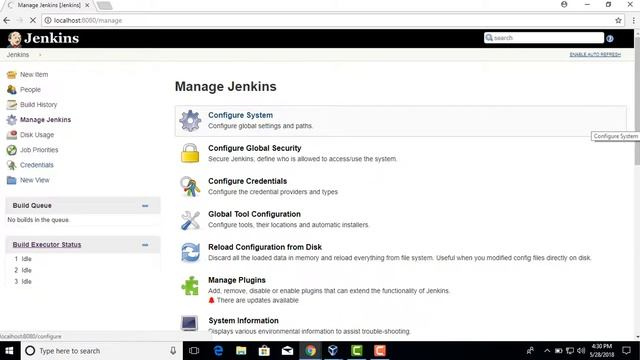This screenshot has width=640, height=360.
Task: Open the Build History sidebar link
Action: [38, 104]
